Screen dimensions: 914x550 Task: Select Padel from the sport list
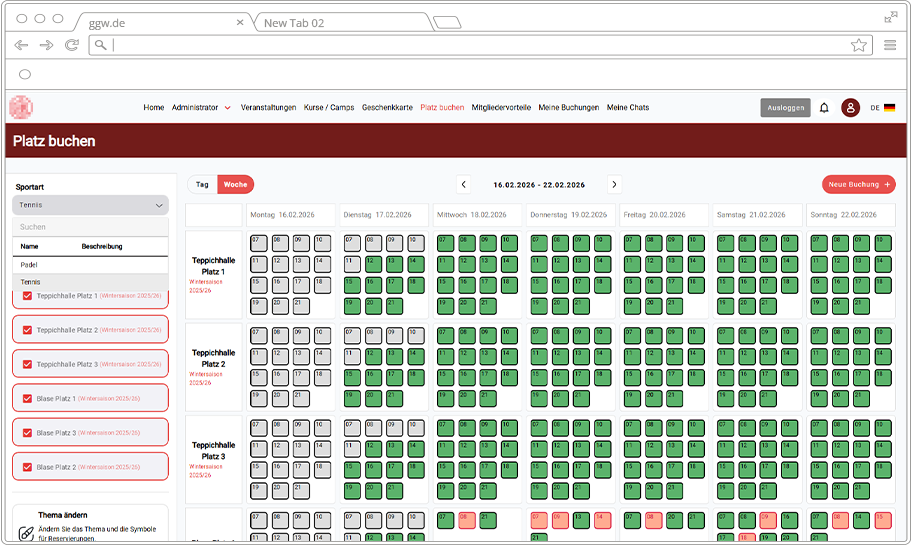click(90, 265)
